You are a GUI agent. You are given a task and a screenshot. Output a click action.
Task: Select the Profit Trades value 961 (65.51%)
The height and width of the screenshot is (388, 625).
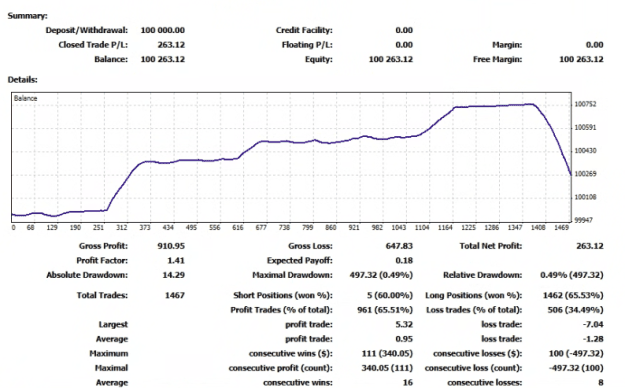coord(385,310)
